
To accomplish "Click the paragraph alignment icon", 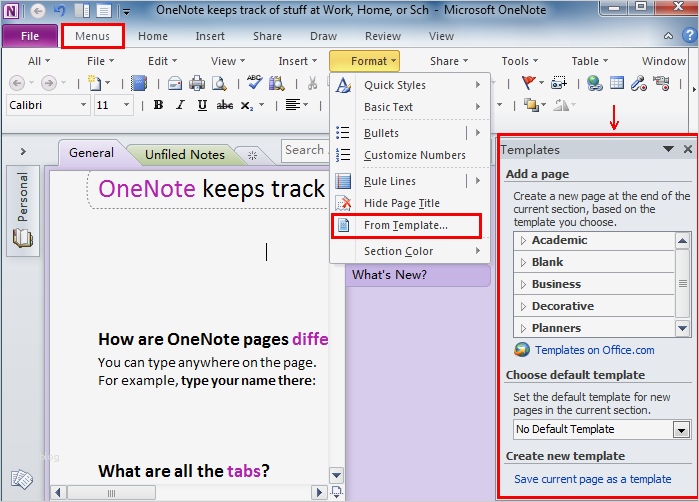I will (292, 105).
